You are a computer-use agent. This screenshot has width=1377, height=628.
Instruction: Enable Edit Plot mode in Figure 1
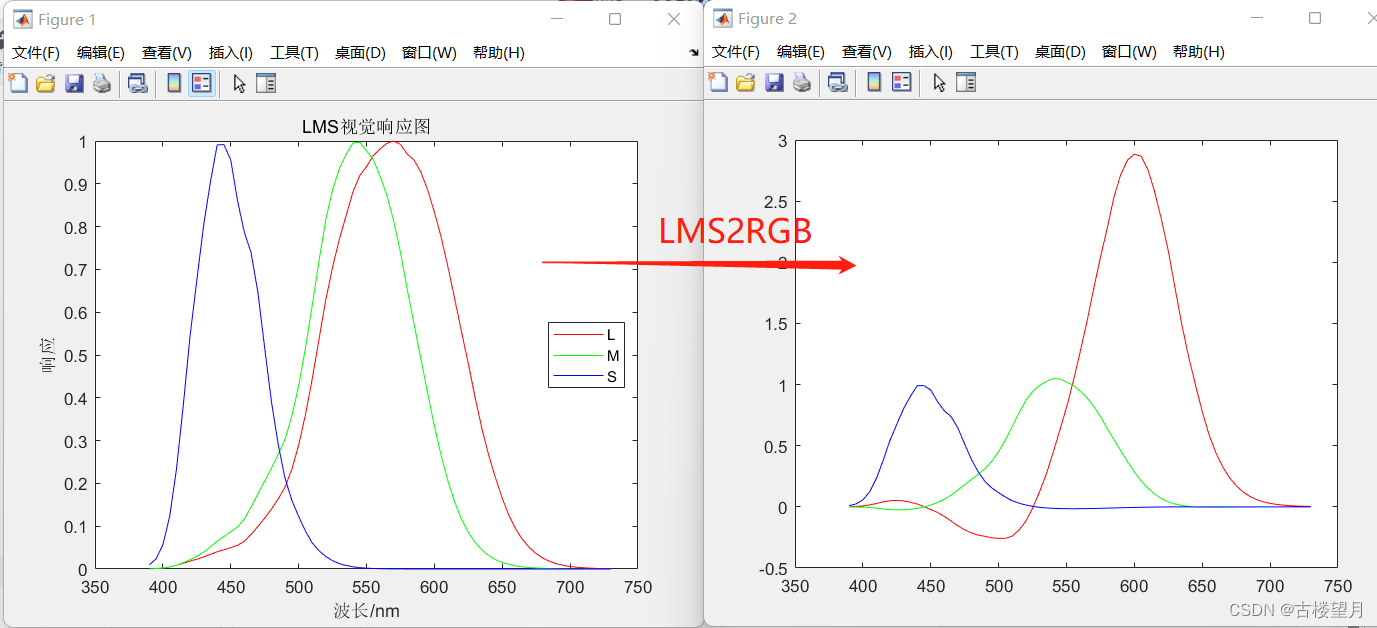click(238, 83)
